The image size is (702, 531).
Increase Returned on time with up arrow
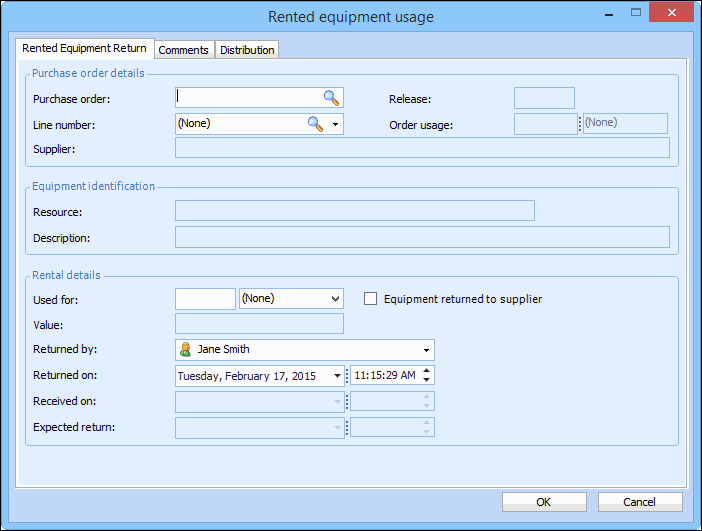[427, 371]
